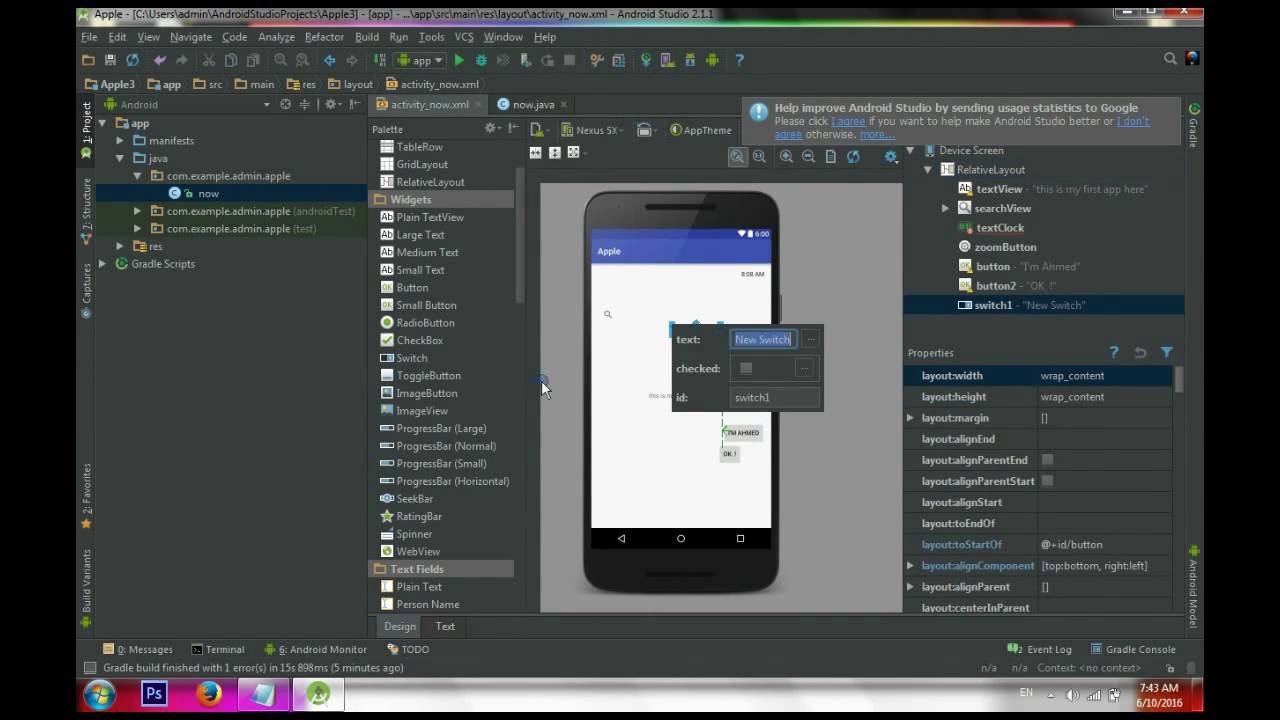Screen dimensions: 1280x720
Task: Refresh the layout preview
Action: point(853,156)
